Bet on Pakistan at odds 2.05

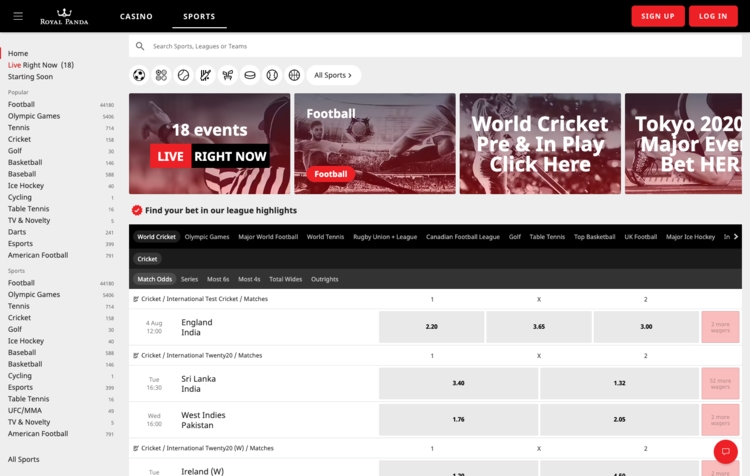(x=619, y=420)
